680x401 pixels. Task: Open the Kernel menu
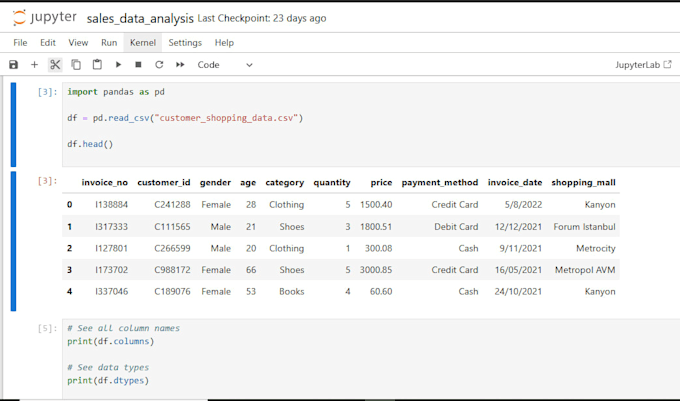(143, 42)
